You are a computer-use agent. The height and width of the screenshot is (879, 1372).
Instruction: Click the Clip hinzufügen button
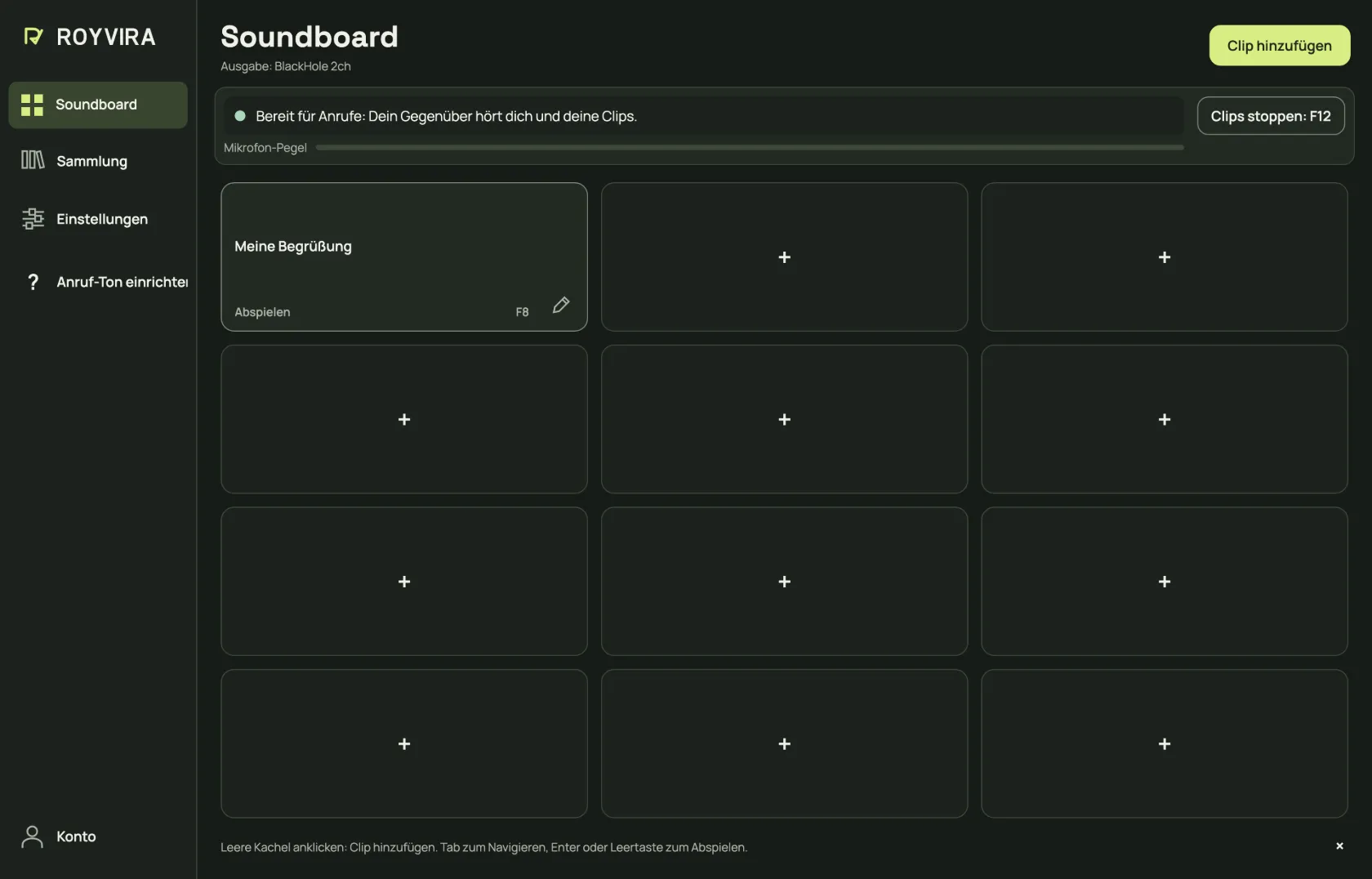1279,46
